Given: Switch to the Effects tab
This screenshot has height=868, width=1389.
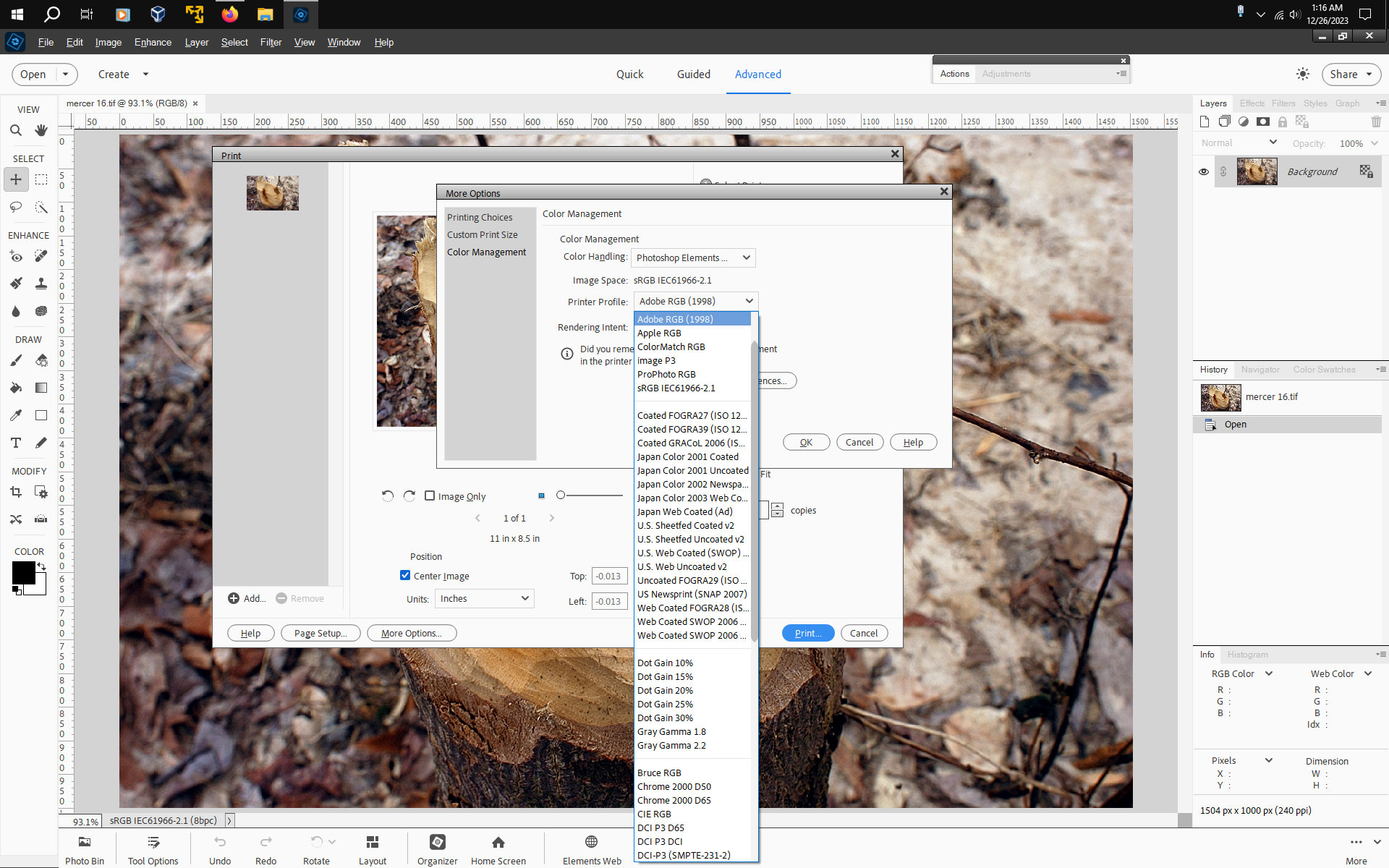Looking at the screenshot, I should coord(1252,103).
